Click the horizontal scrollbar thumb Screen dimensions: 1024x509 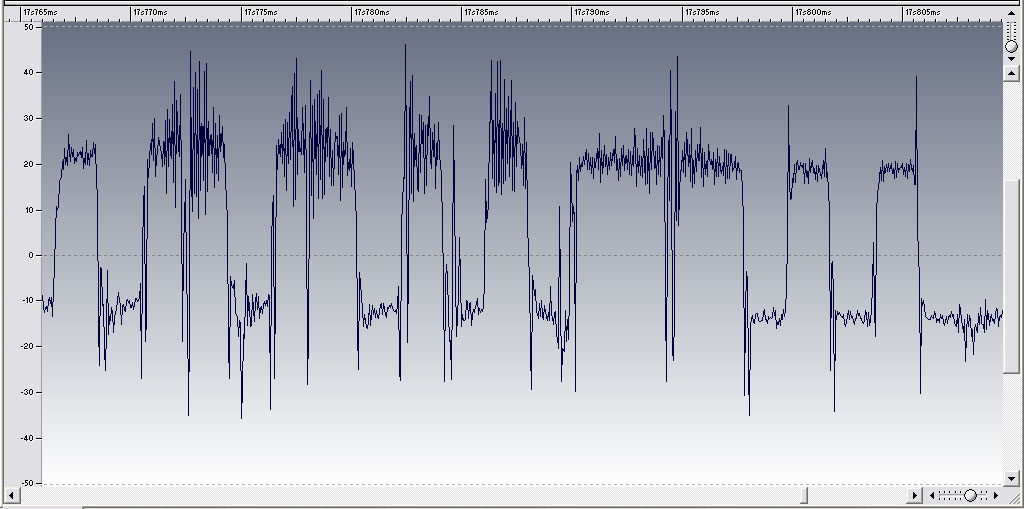click(x=805, y=495)
